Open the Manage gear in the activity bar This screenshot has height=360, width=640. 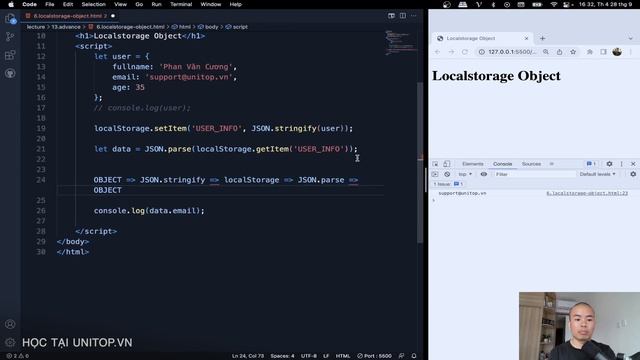10,342
